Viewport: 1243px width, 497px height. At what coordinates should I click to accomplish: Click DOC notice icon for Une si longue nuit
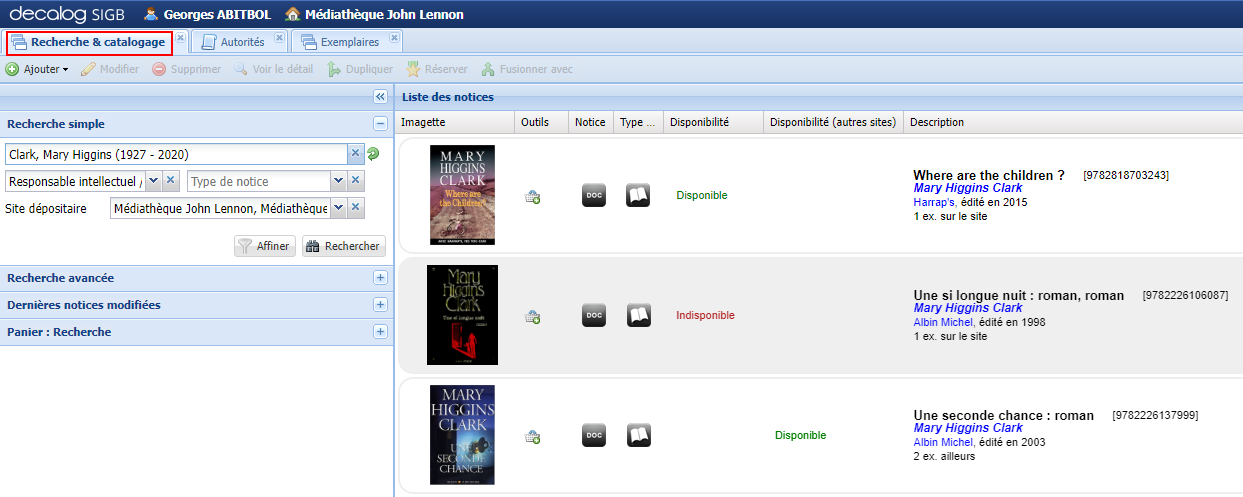594,316
